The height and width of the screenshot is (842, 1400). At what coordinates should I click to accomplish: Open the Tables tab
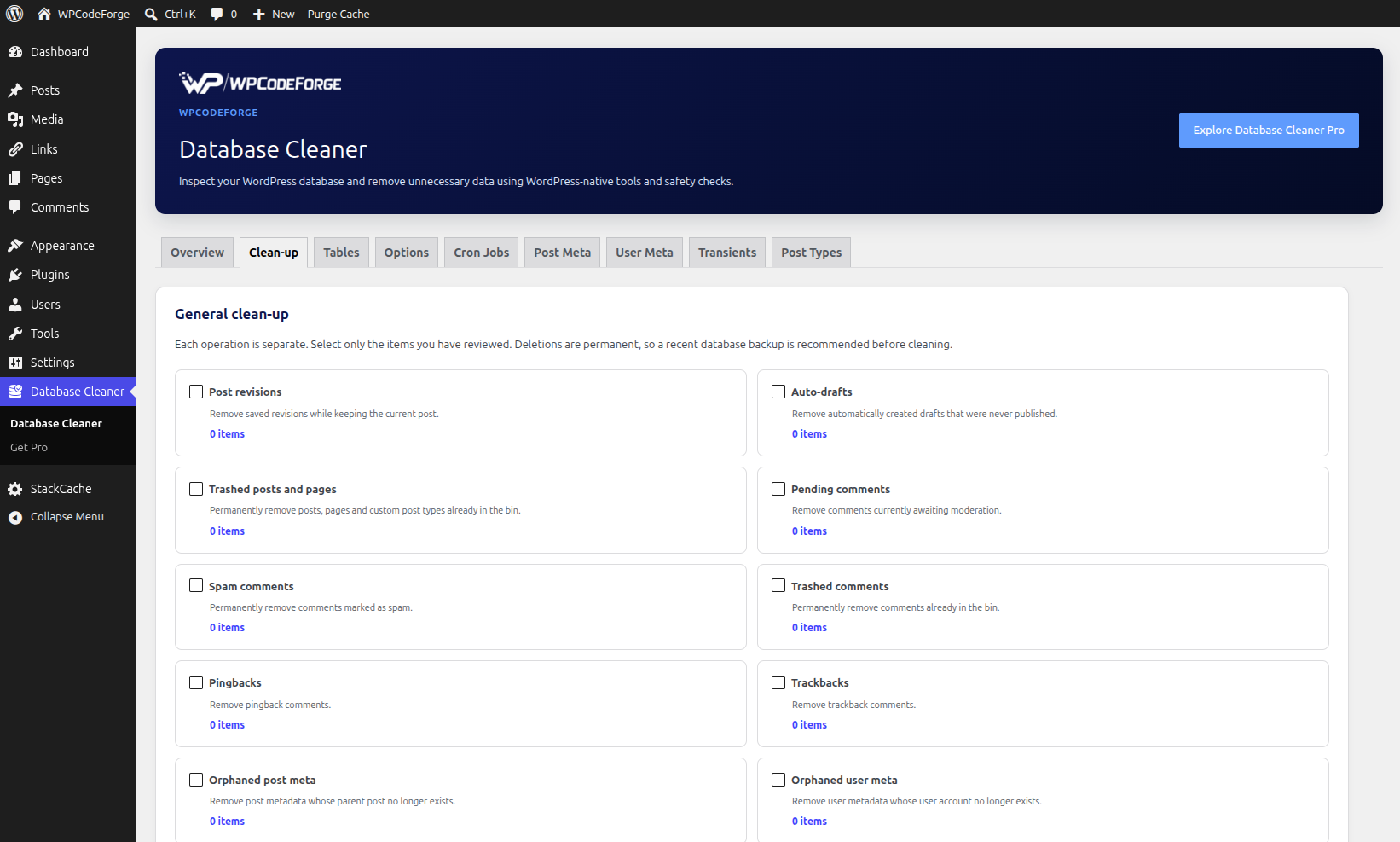[341, 253]
